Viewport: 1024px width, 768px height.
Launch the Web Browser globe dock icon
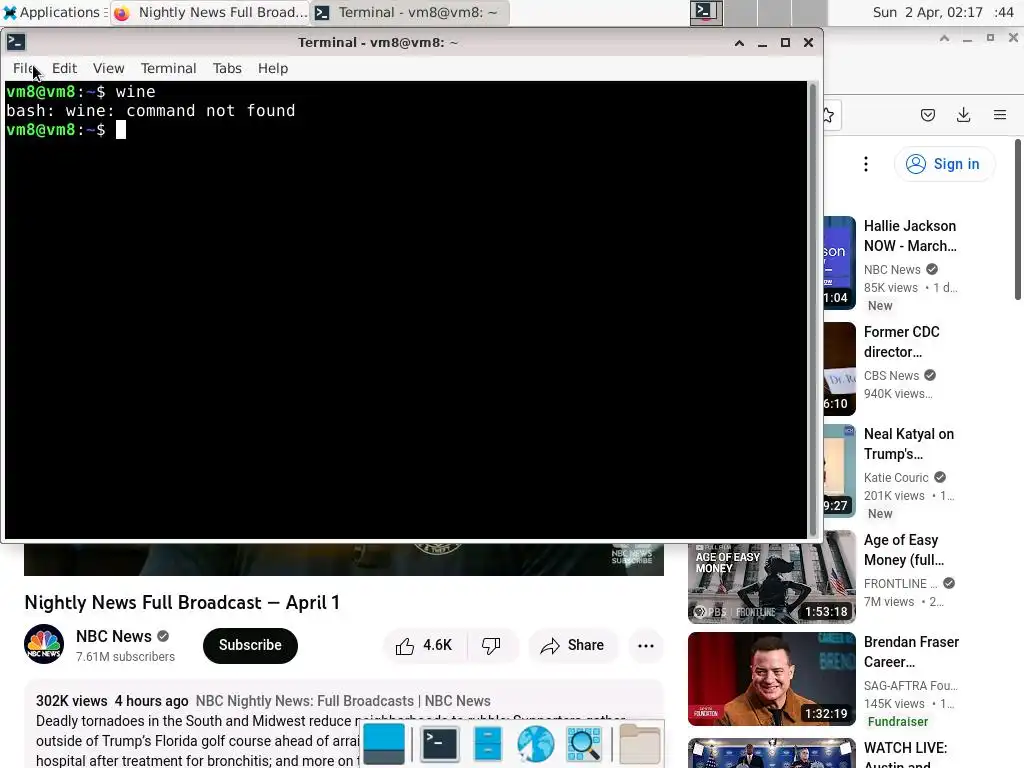535,744
